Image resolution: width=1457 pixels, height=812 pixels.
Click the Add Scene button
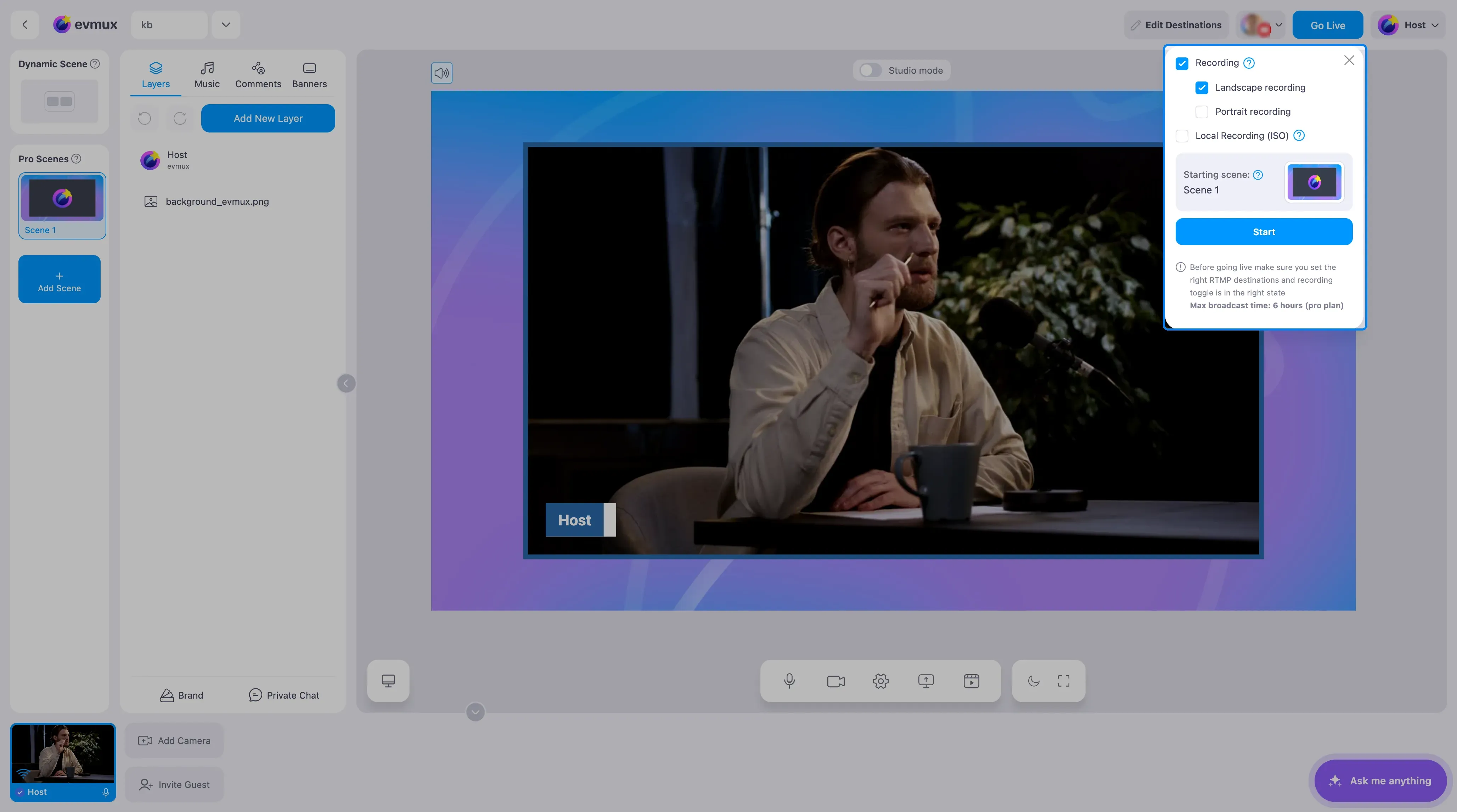(60, 279)
